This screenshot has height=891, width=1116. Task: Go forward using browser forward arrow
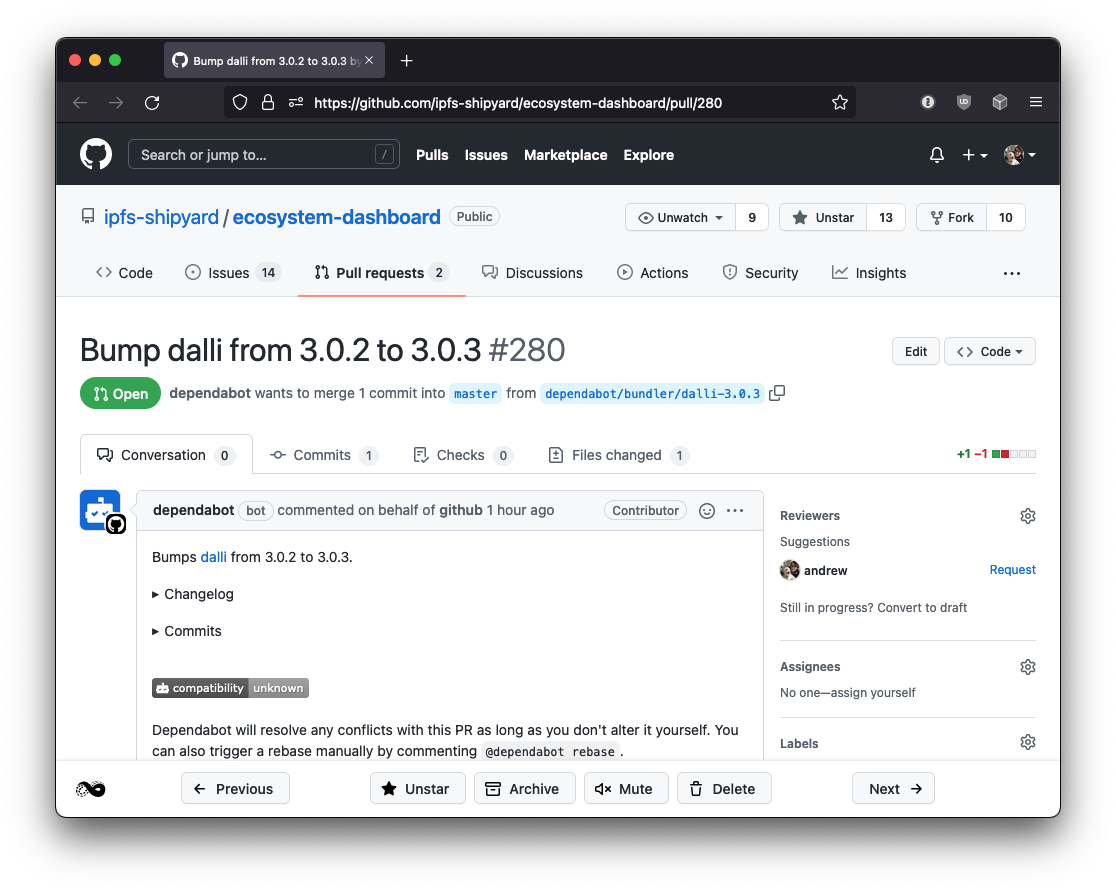[x=116, y=102]
